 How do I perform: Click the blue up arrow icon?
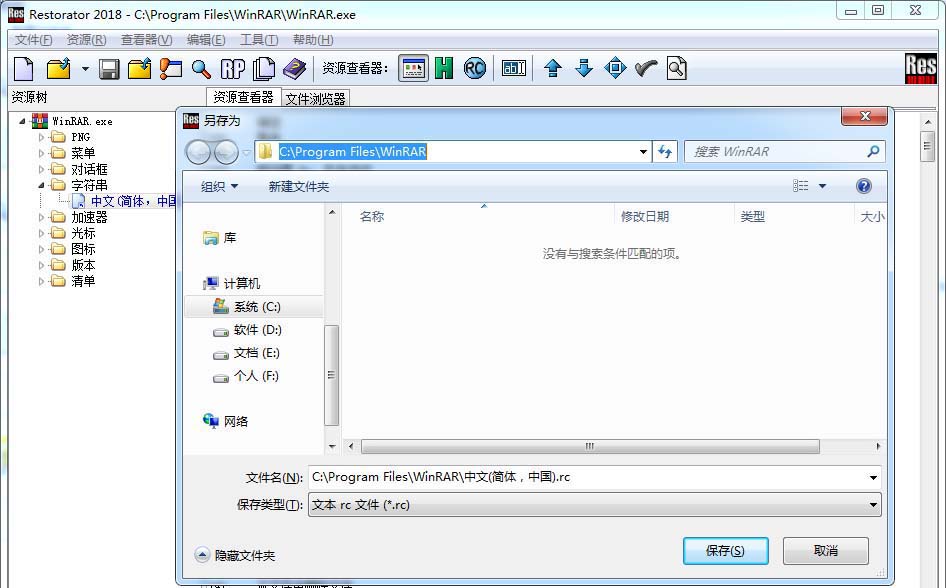[553, 68]
